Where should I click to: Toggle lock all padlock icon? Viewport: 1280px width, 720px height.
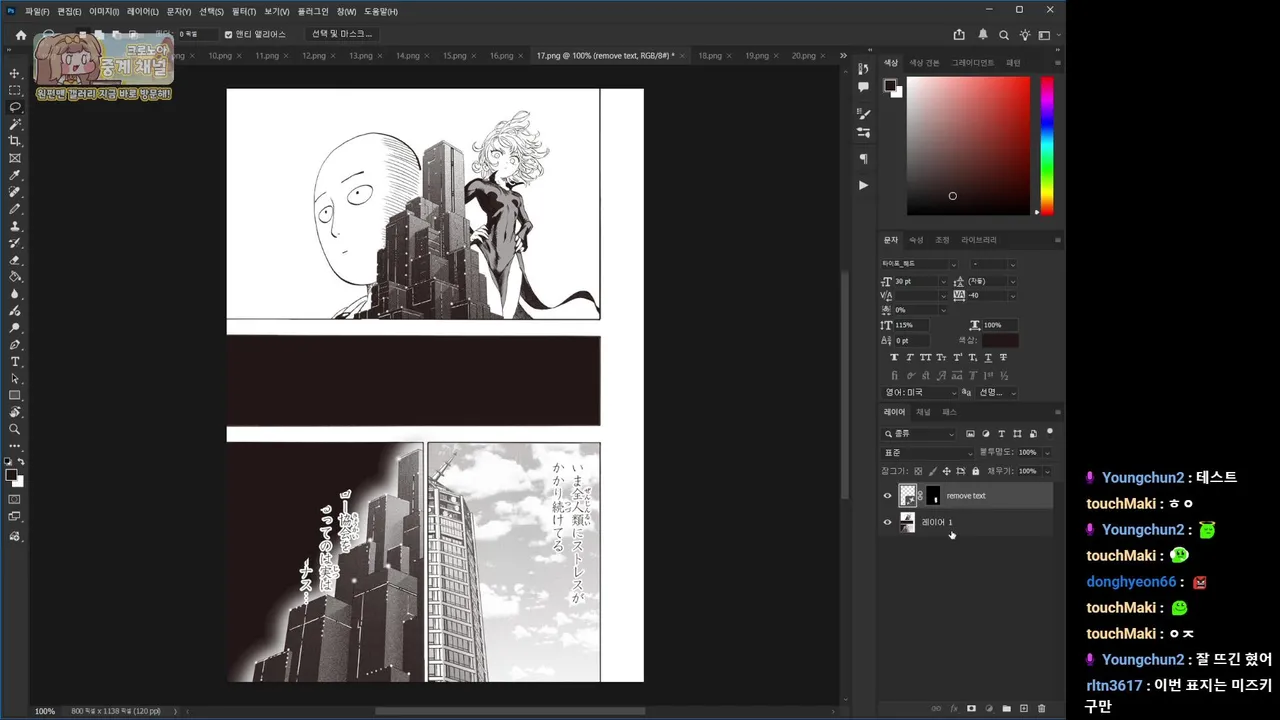(975, 471)
